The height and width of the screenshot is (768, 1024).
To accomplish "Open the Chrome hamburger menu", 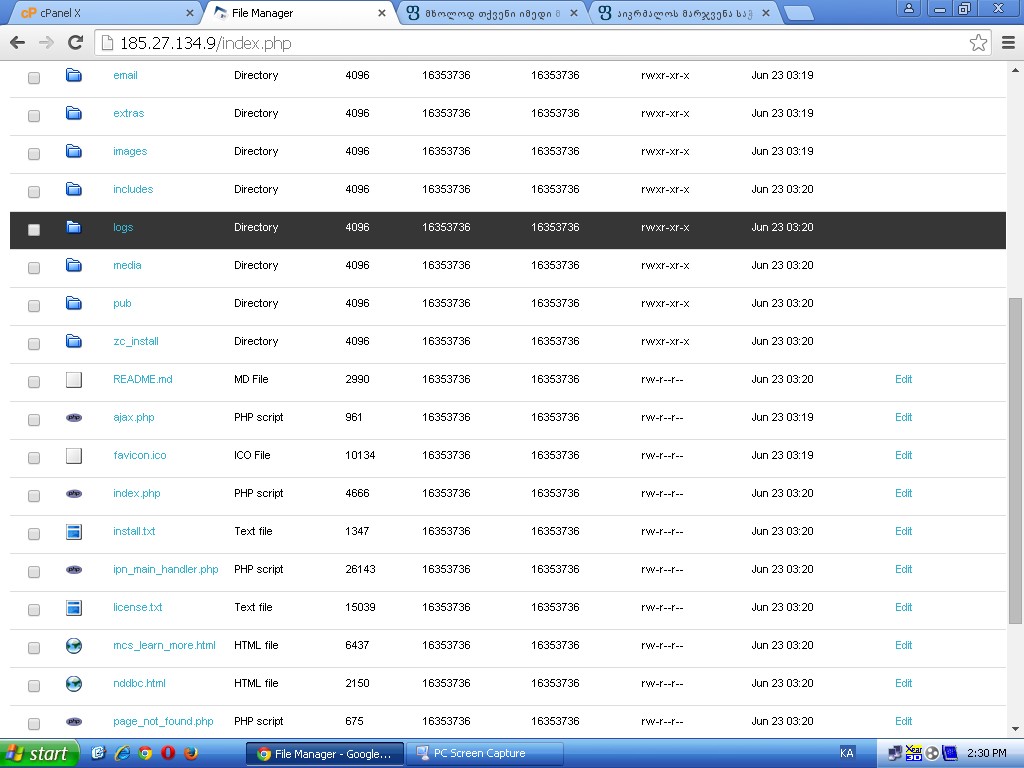I will (x=1008, y=43).
